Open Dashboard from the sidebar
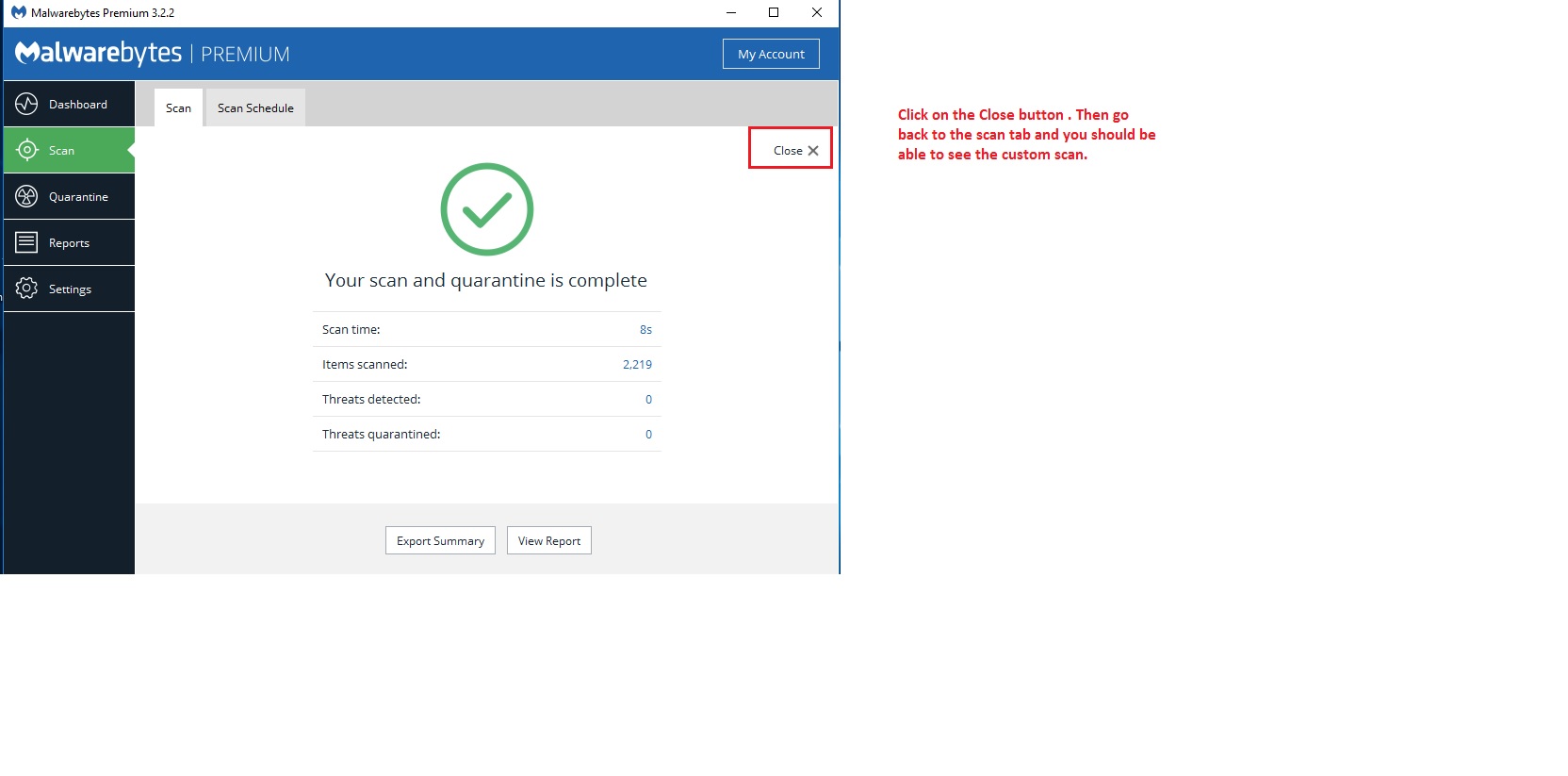Viewport: 1568px width, 776px height. (x=69, y=104)
